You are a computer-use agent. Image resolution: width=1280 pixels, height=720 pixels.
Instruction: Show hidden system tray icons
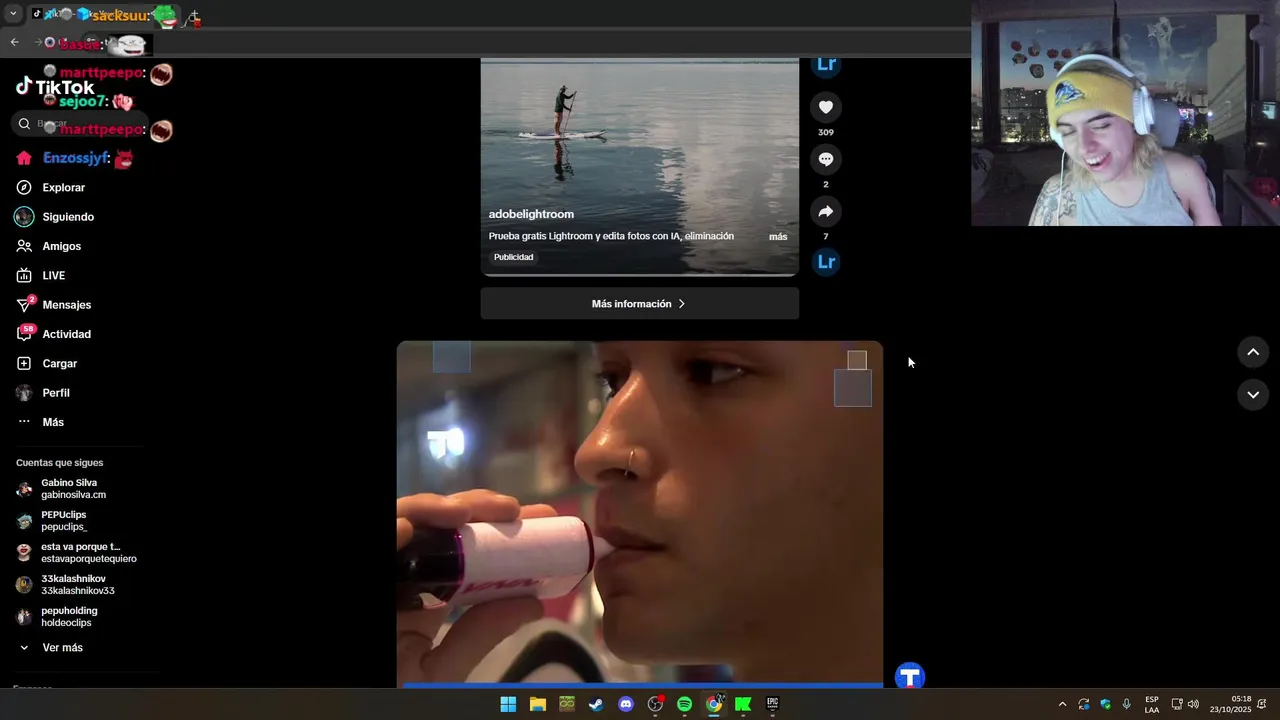[x=1062, y=704]
